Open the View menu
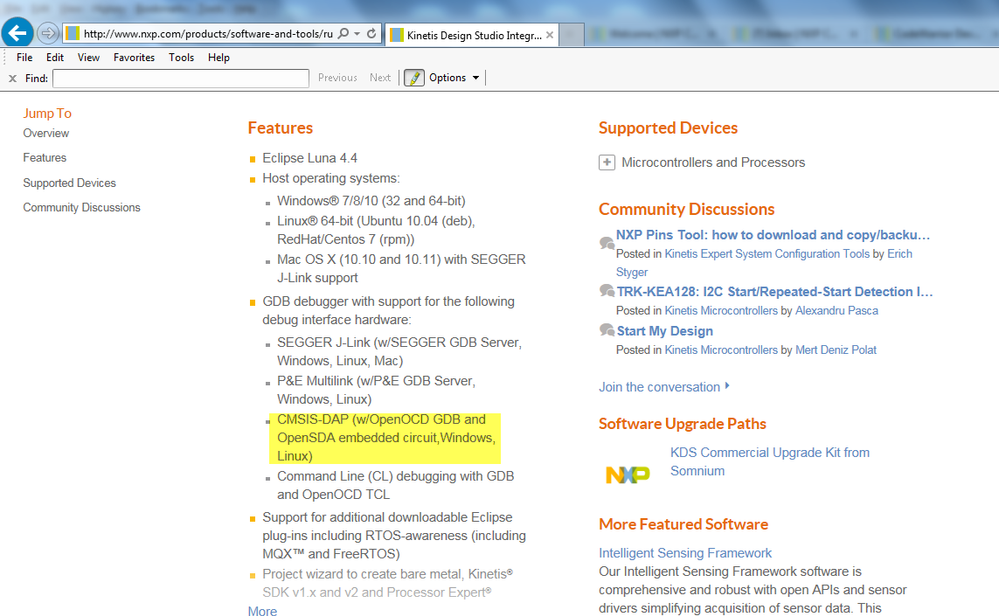The image size is (999, 616). point(89,57)
